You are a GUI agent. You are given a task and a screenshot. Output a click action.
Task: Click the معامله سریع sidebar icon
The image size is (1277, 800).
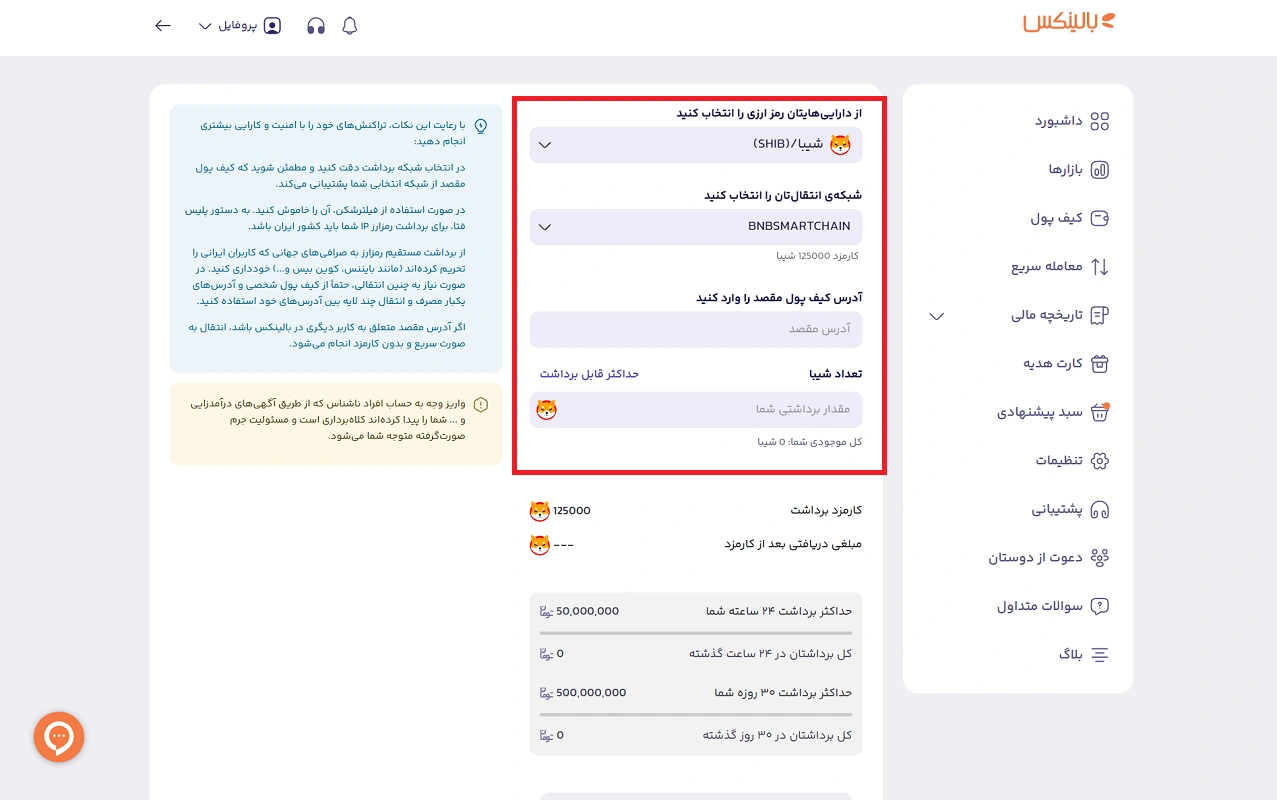[1100, 266]
